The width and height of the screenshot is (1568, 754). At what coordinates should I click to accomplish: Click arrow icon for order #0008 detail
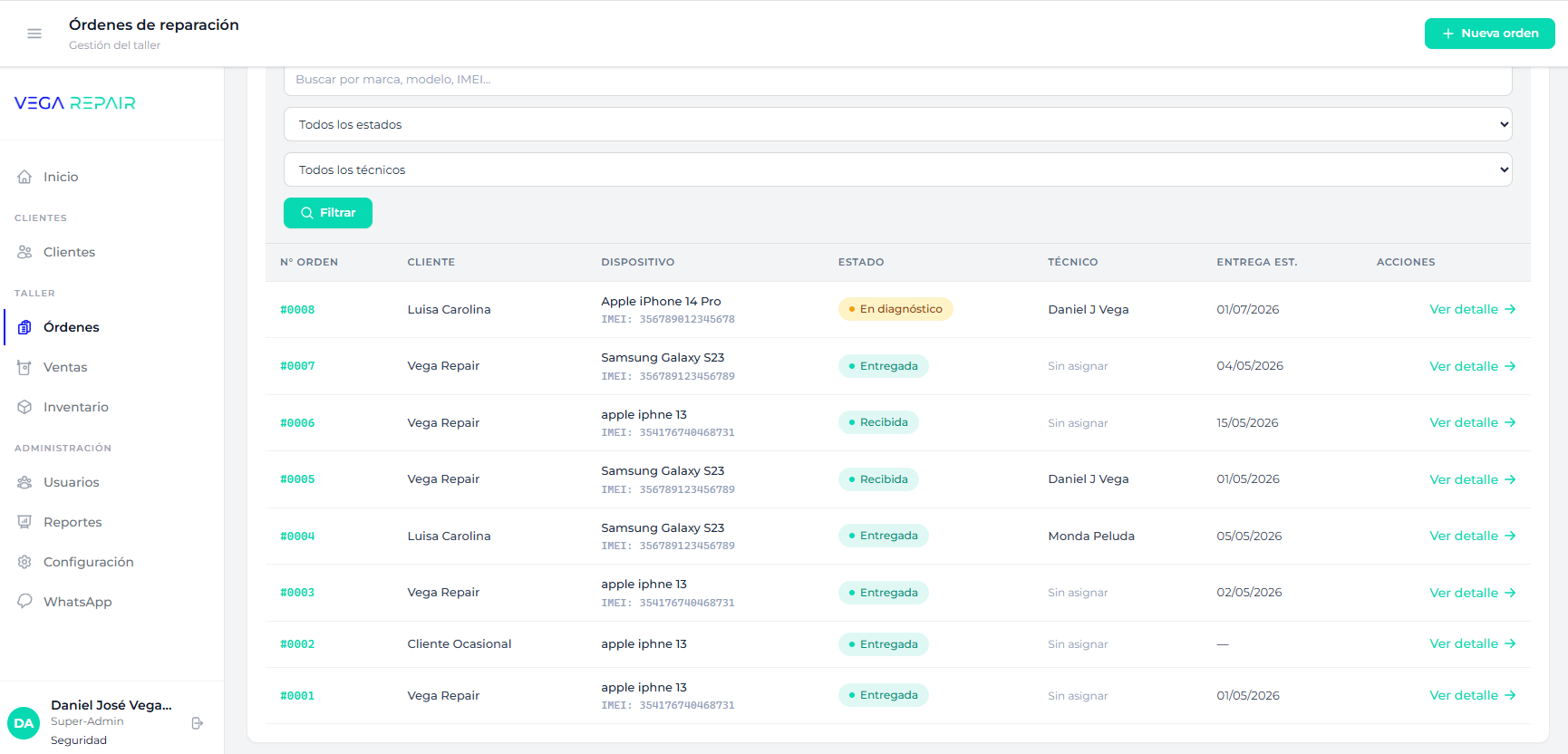[1510, 309]
